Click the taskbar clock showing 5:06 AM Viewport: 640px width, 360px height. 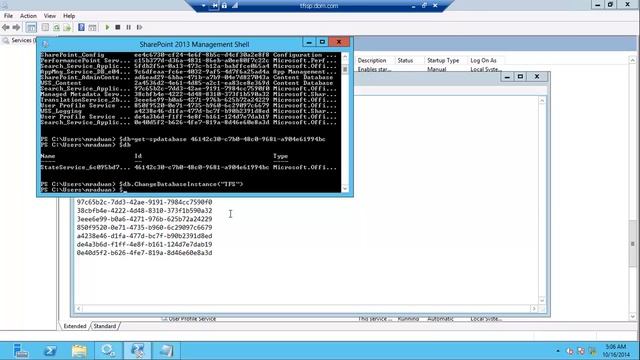click(615, 351)
